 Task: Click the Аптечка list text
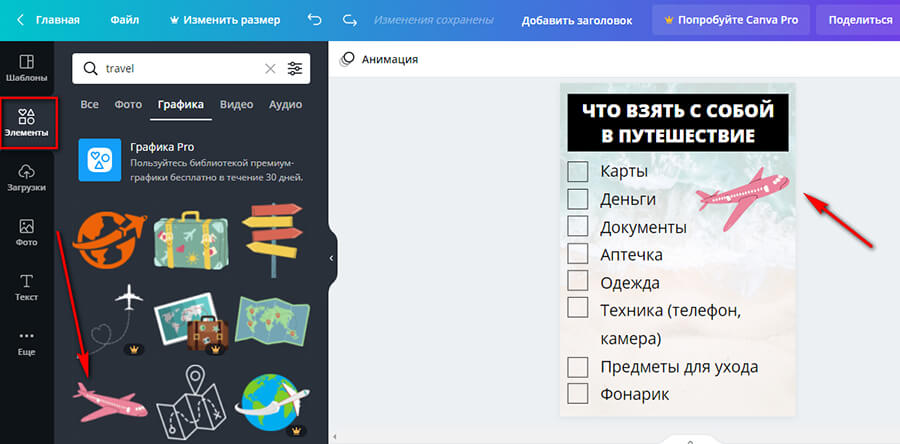tap(631, 254)
